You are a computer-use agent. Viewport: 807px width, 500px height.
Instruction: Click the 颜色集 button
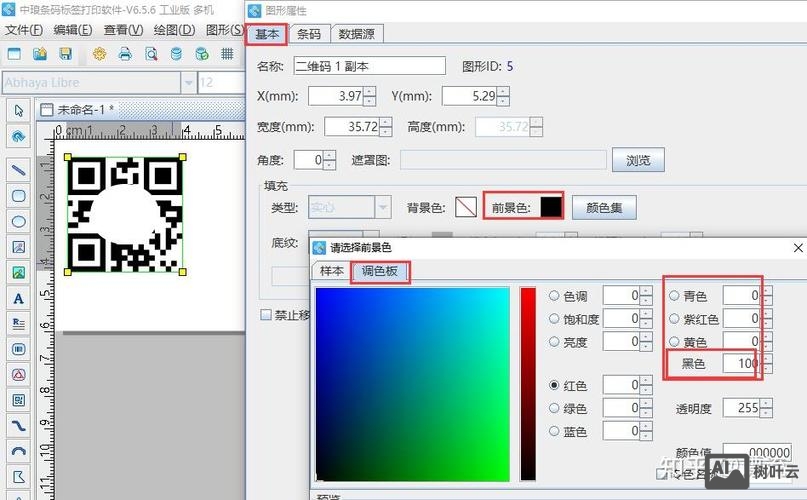tap(604, 208)
